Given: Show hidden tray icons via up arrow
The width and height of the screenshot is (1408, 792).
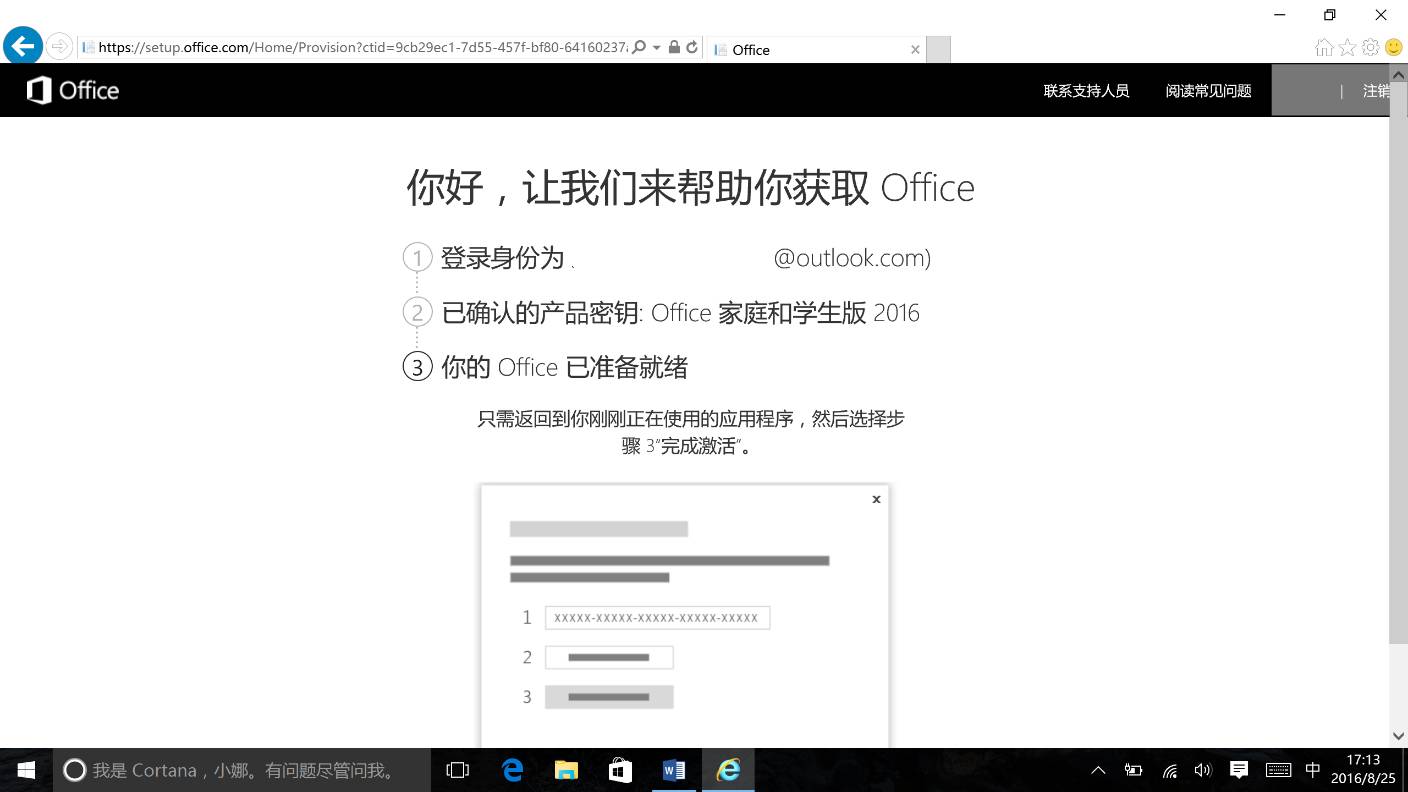Looking at the screenshot, I should (x=1097, y=770).
